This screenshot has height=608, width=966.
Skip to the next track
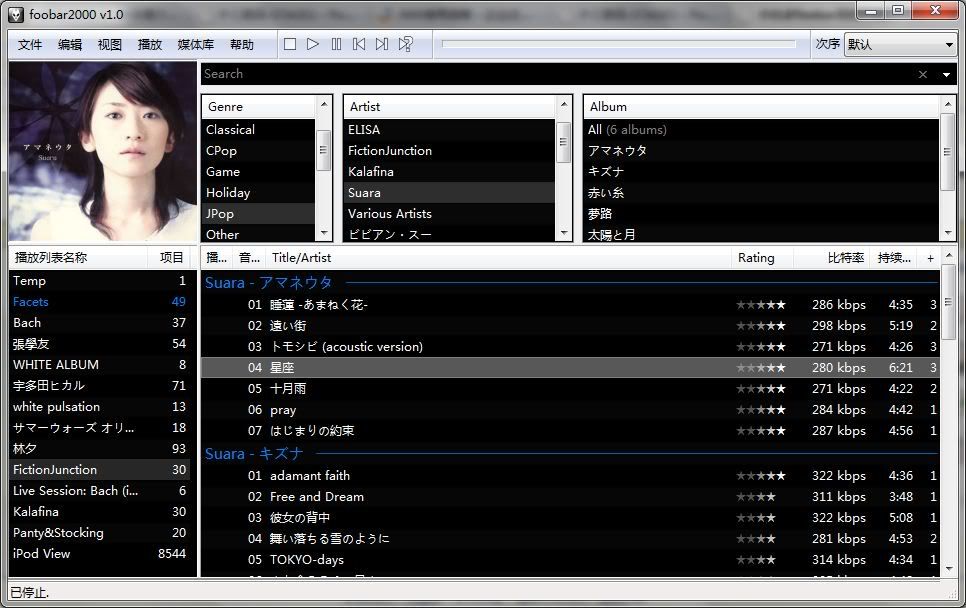[382, 44]
